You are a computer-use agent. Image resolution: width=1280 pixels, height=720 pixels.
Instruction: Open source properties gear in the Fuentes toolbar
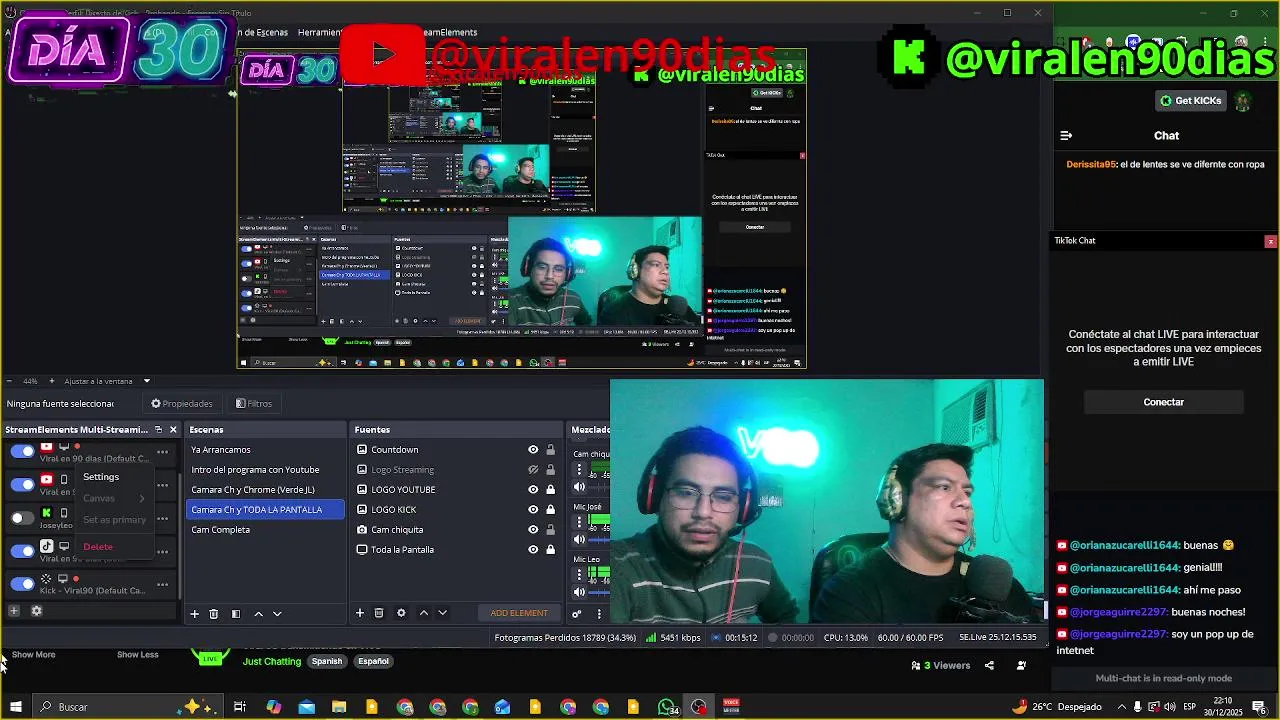tap(401, 613)
